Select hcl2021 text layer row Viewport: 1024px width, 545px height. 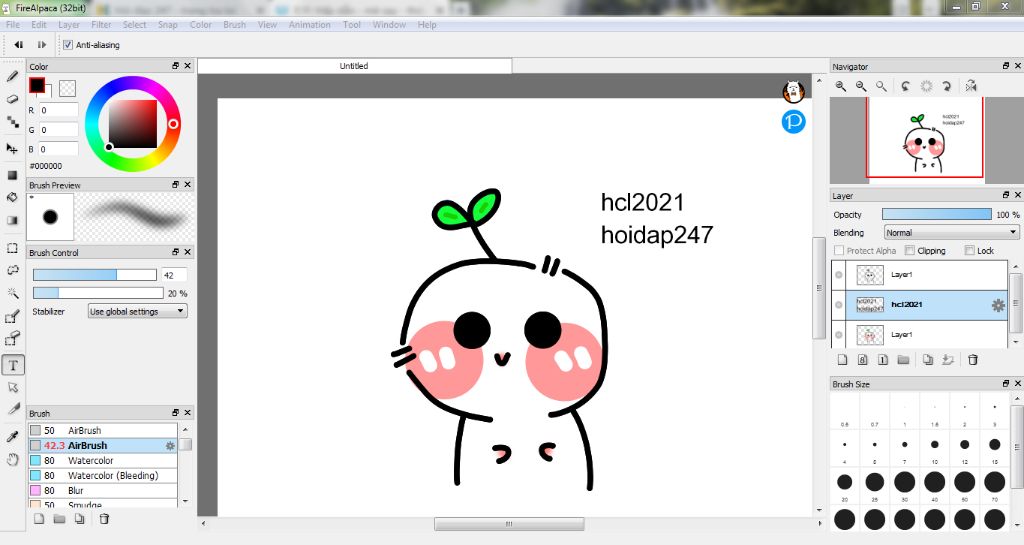(x=920, y=305)
